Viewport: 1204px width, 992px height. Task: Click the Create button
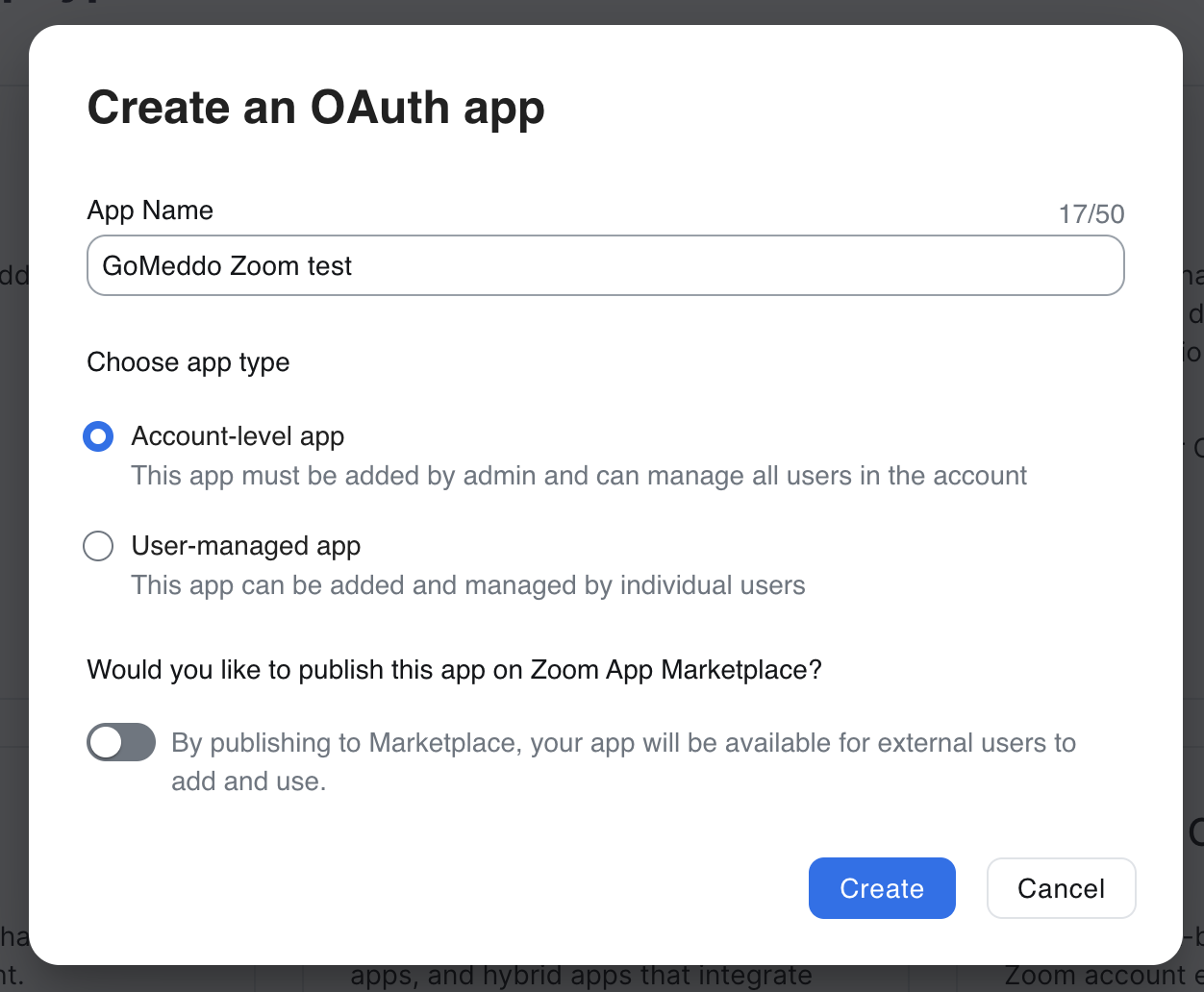pyautogui.click(x=882, y=888)
